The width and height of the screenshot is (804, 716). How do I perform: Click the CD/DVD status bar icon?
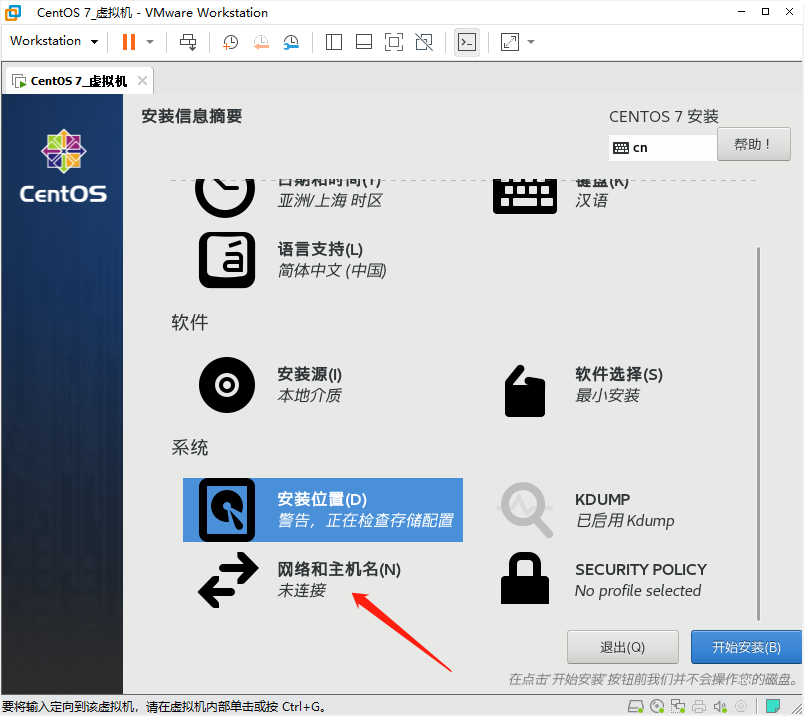[x=657, y=706]
